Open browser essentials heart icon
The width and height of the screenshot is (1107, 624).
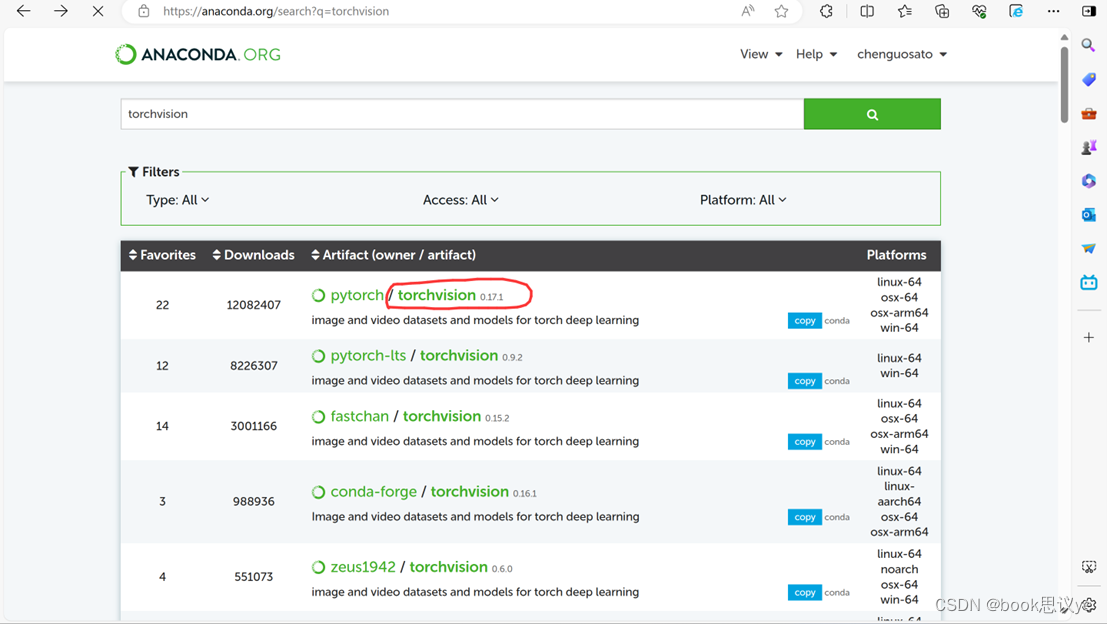[979, 11]
